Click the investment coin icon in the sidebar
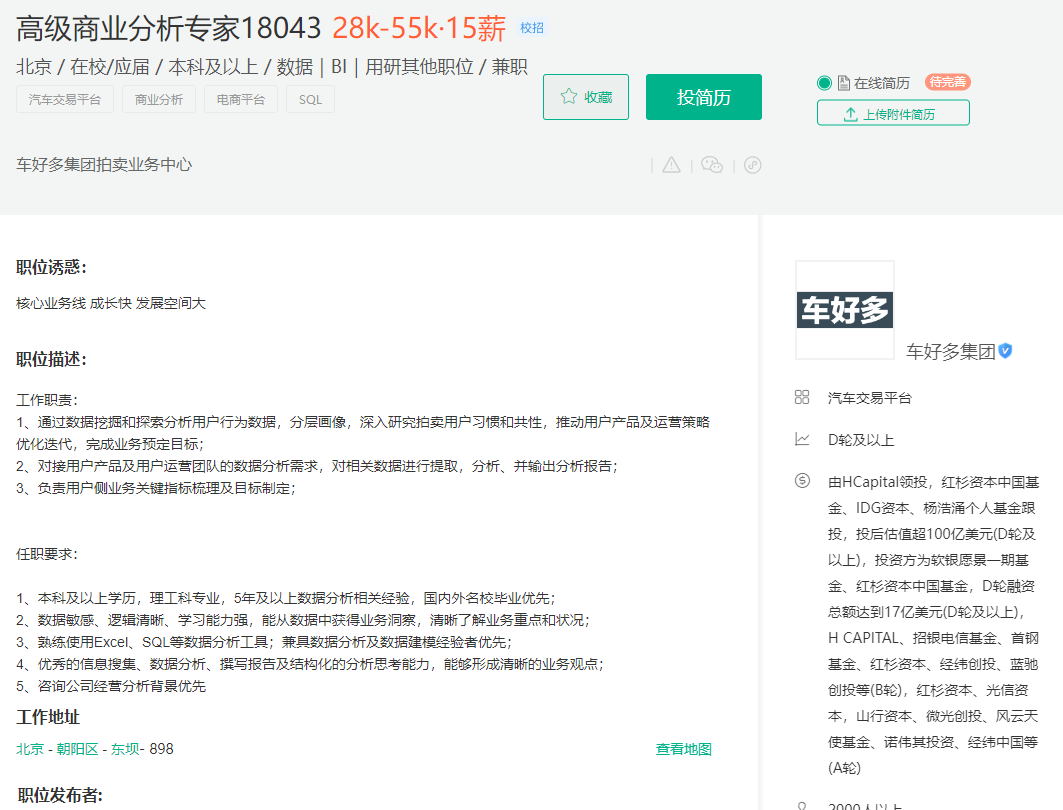This screenshot has width=1063, height=810. (x=802, y=481)
